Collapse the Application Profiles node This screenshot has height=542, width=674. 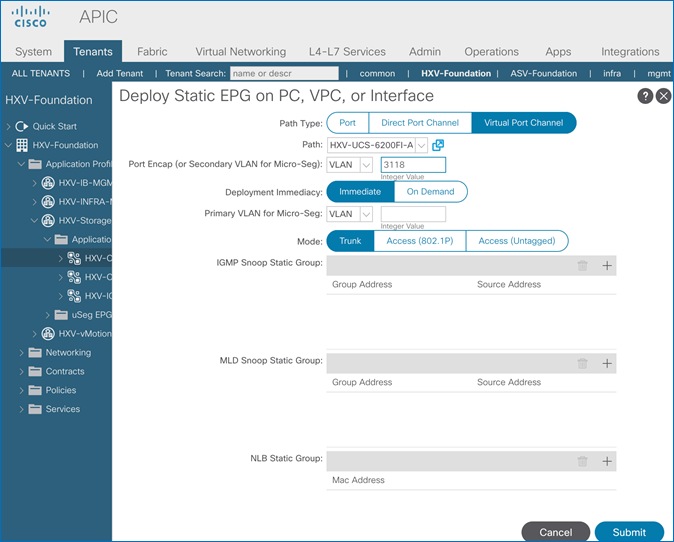tap(21, 164)
